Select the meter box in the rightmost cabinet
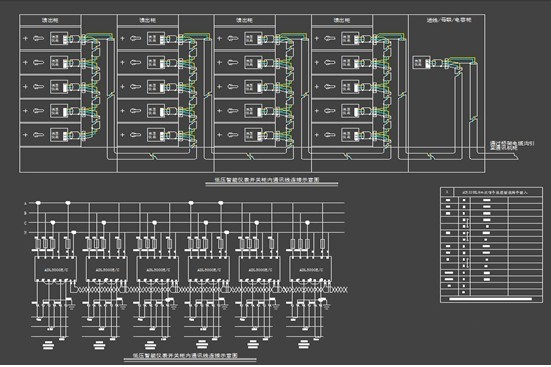The width and height of the screenshot is (551, 367). tap(421, 63)
